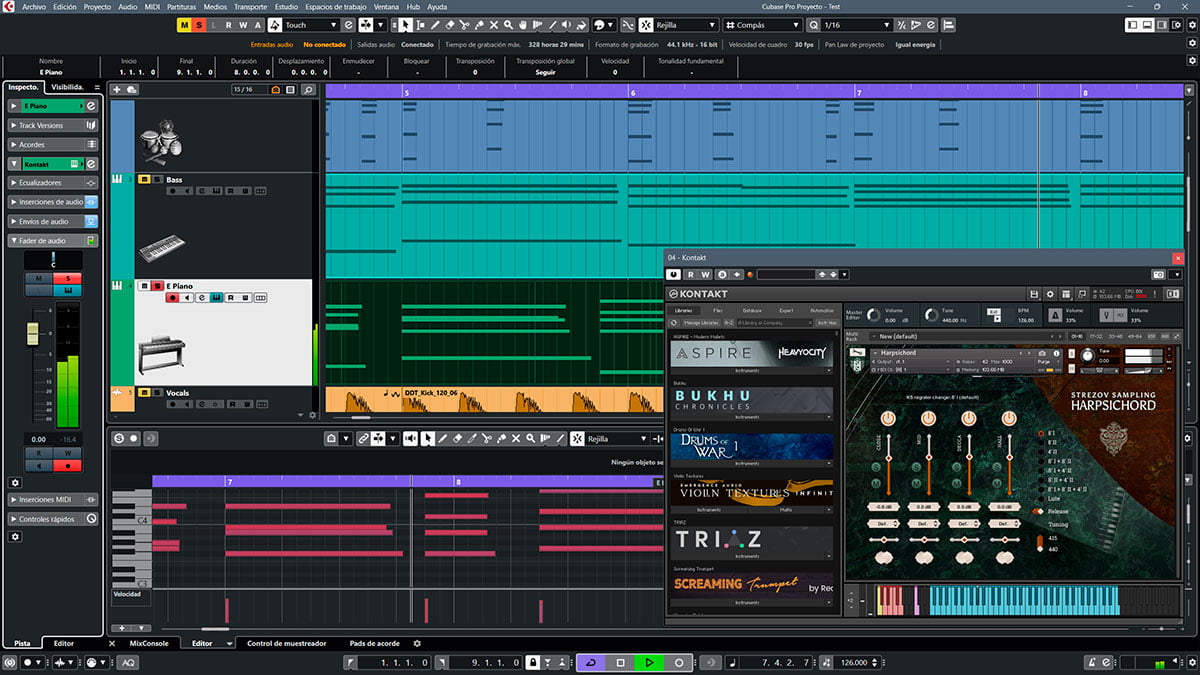This screenshot has height=675, width=1200.
Task: Open Control de muestreador tab
Action: coord(287,643)
